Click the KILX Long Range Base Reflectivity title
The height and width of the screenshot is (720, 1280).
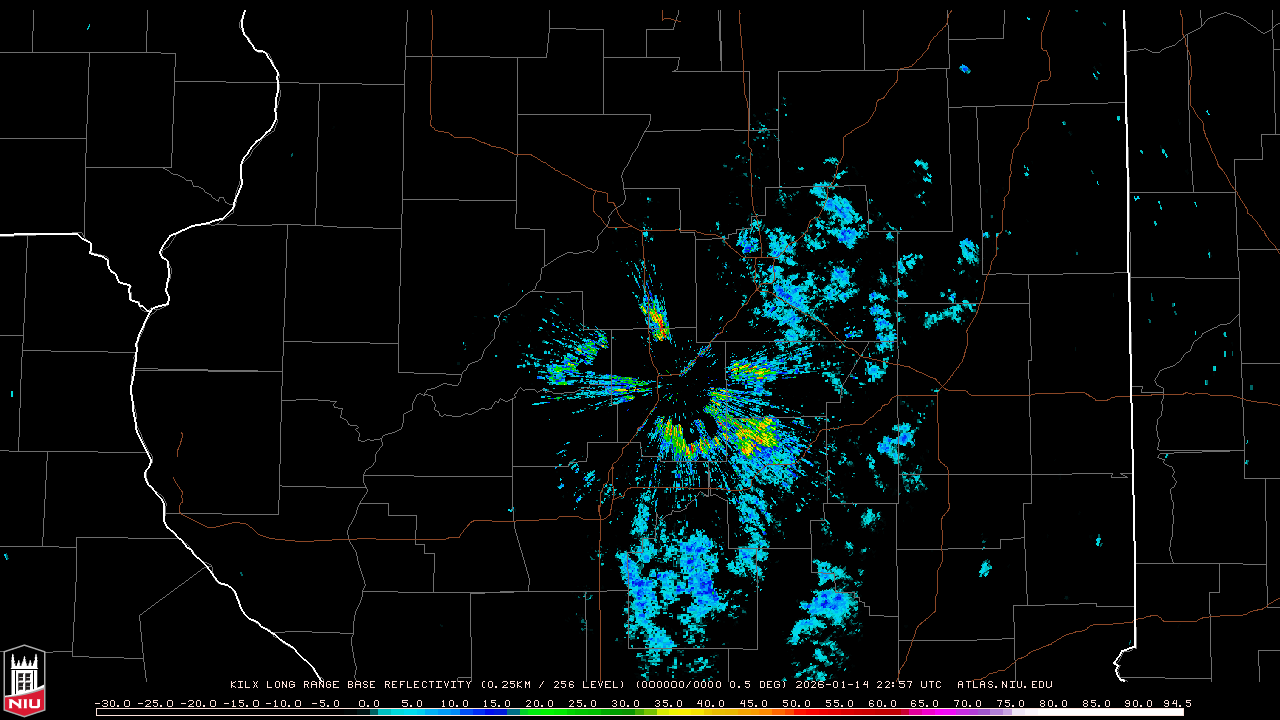pos(350,685)
